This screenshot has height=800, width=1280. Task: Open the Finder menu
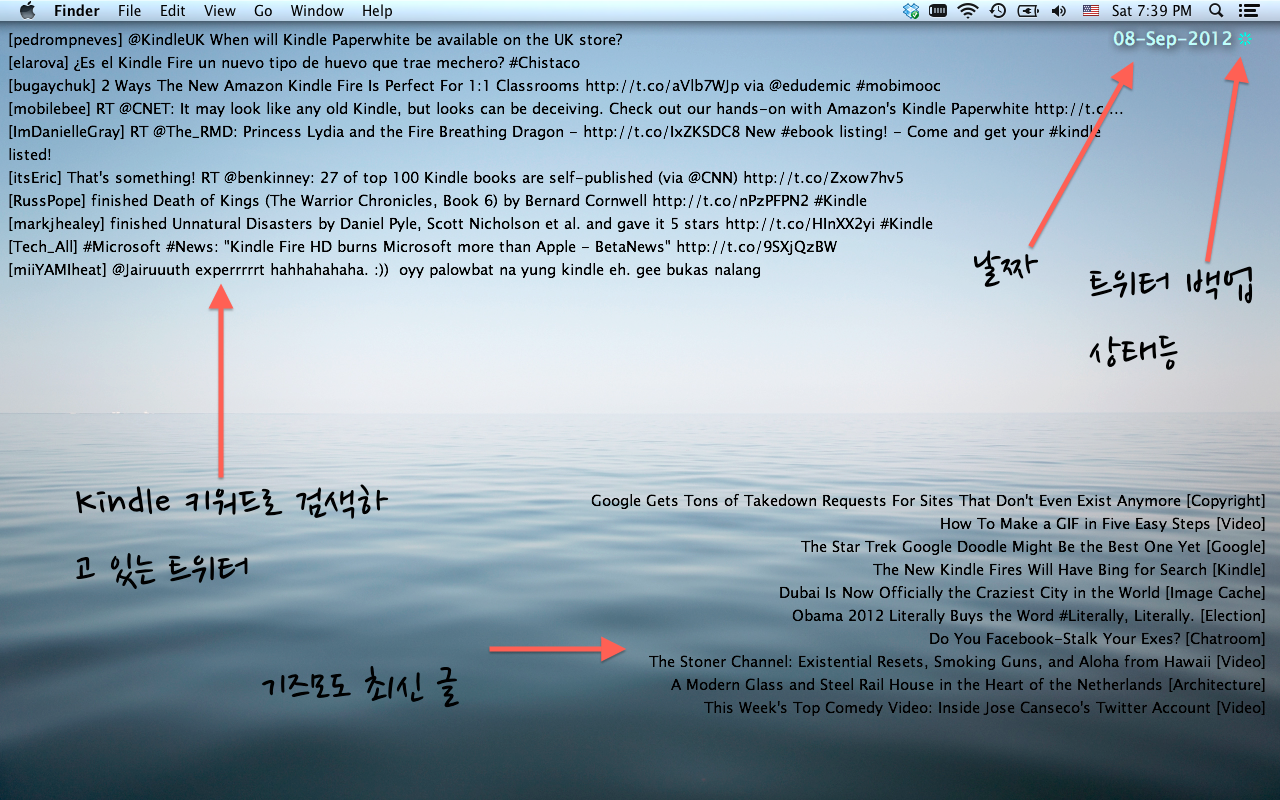click(77, 11)
